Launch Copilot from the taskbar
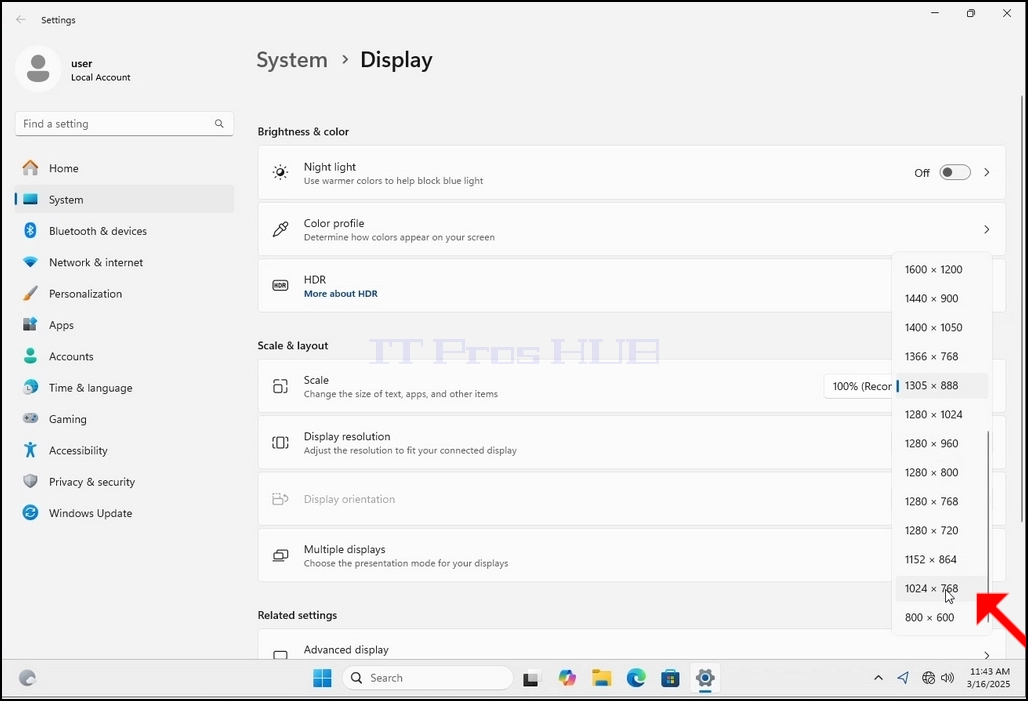The image size is (1028, 701). [567, 678]
